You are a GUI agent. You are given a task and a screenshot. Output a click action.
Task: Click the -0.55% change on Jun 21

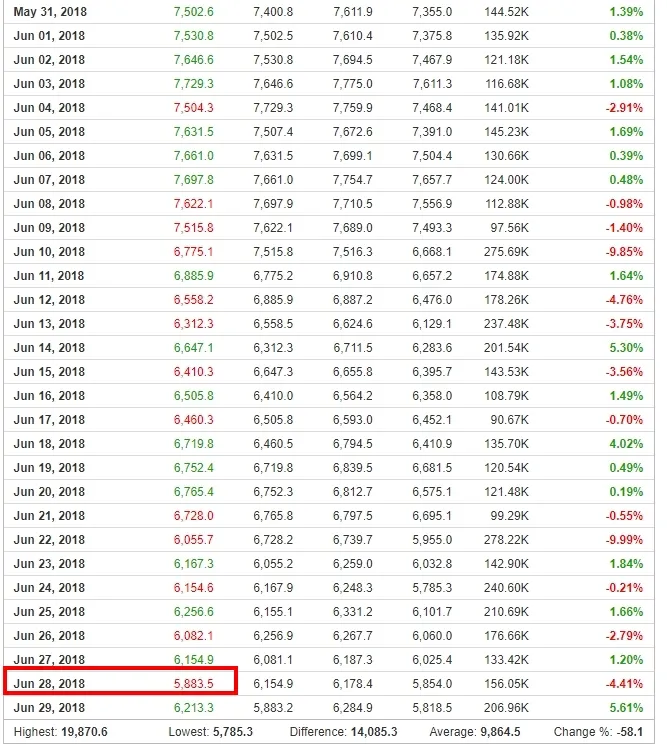click(x=624, y=516)
